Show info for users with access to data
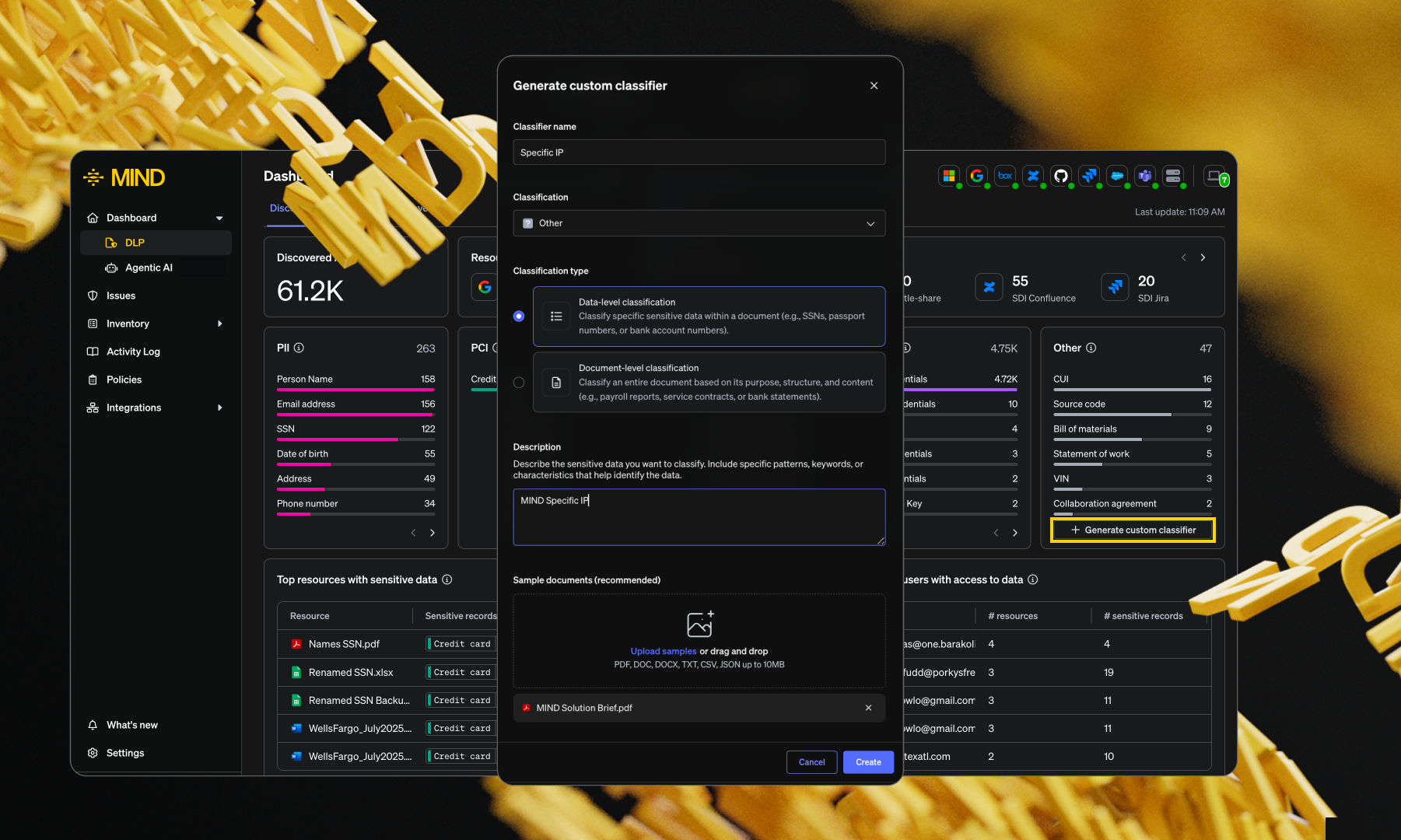1401x840 pixels. [1033, 579]
